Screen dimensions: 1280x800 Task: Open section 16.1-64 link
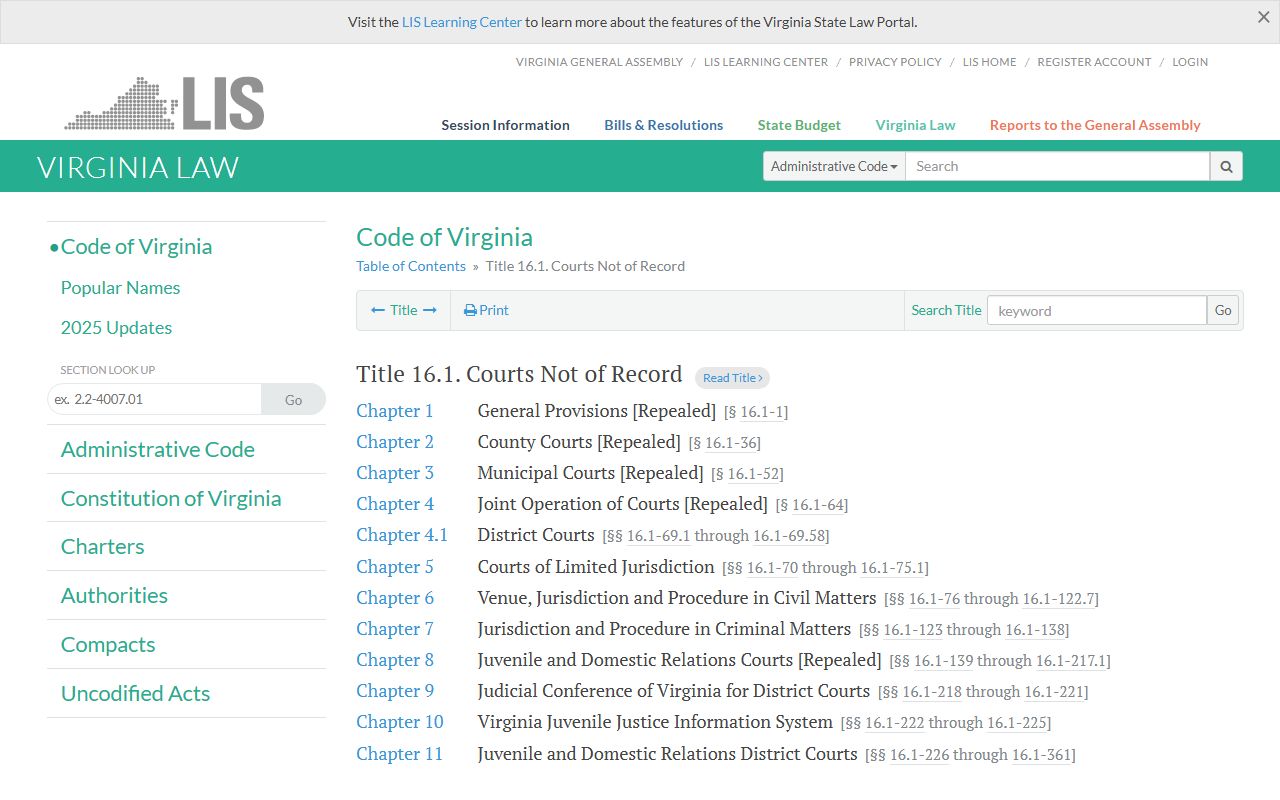(x=818, y=505)
